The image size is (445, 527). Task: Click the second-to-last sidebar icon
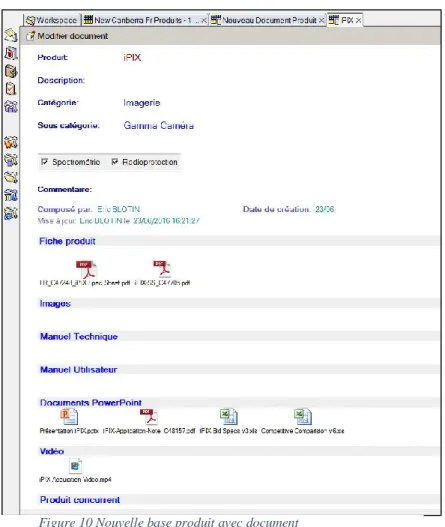coord(10,195)
